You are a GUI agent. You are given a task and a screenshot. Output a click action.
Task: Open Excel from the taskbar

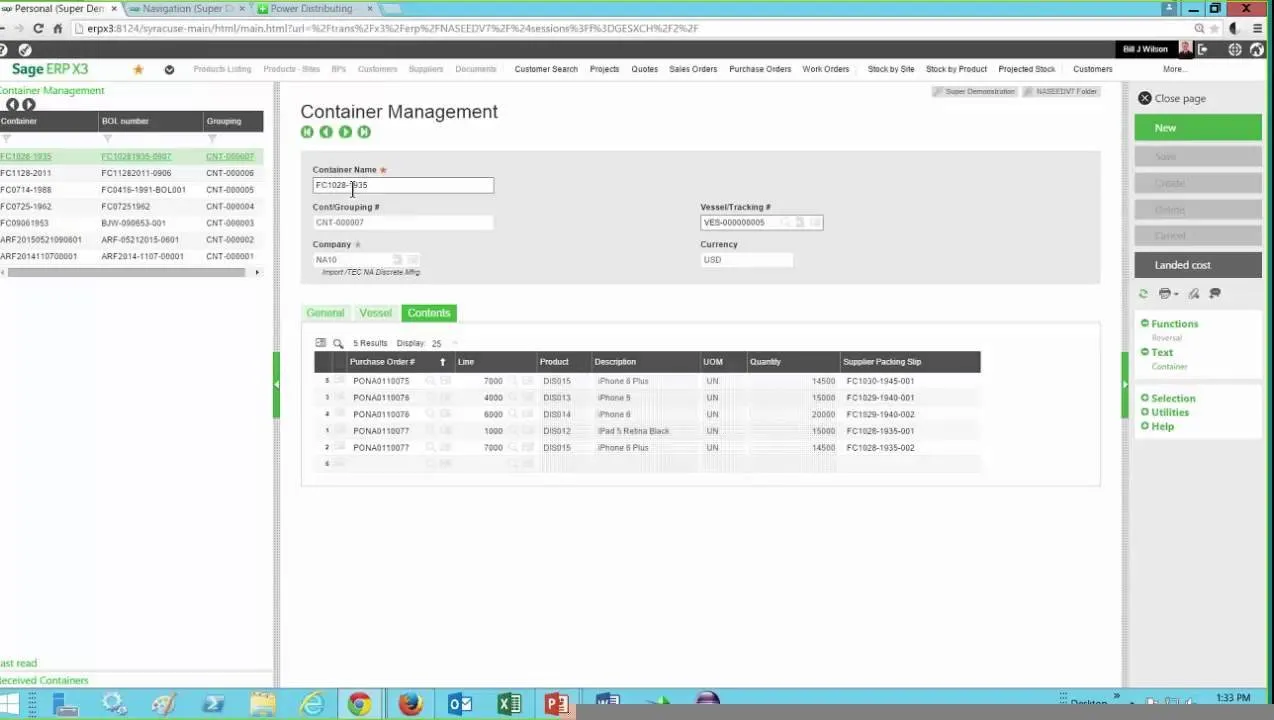click(509, 703)
